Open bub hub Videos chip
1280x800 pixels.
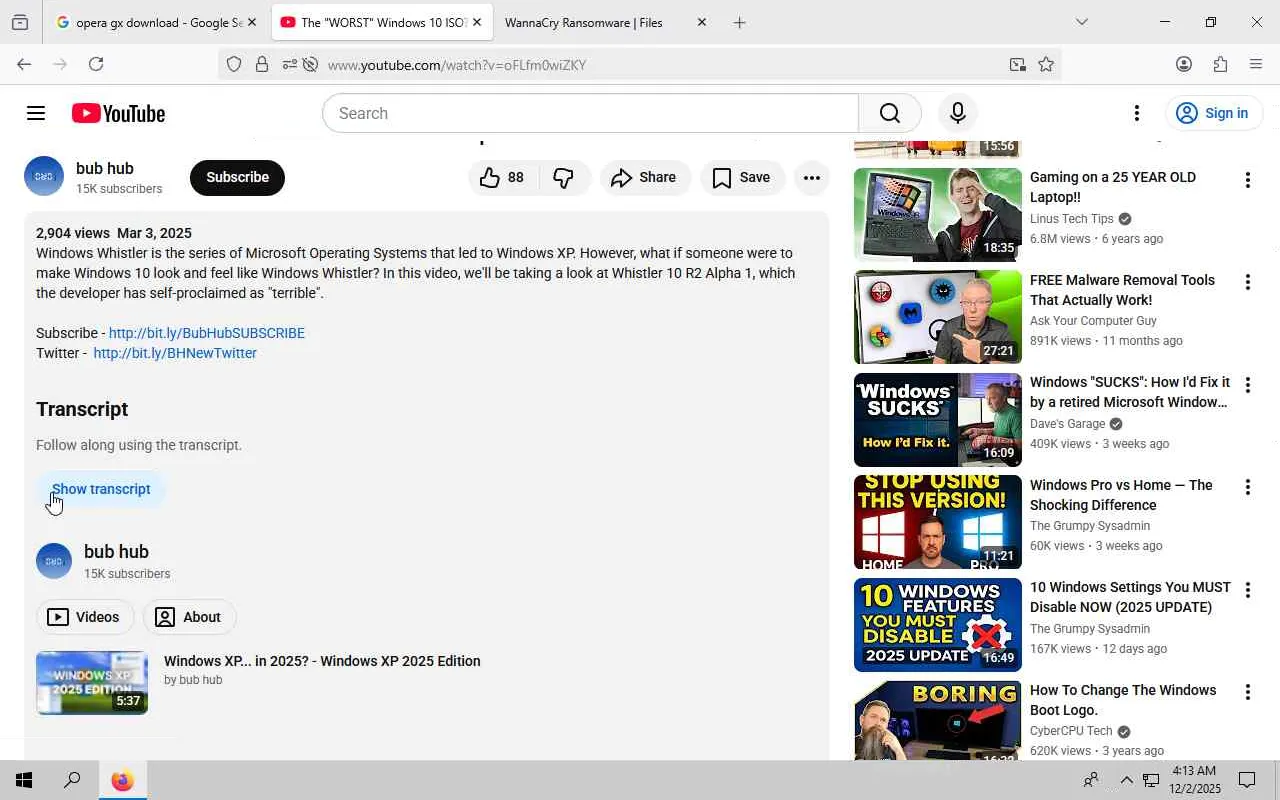pyautogui.click(x=85, y=617)
